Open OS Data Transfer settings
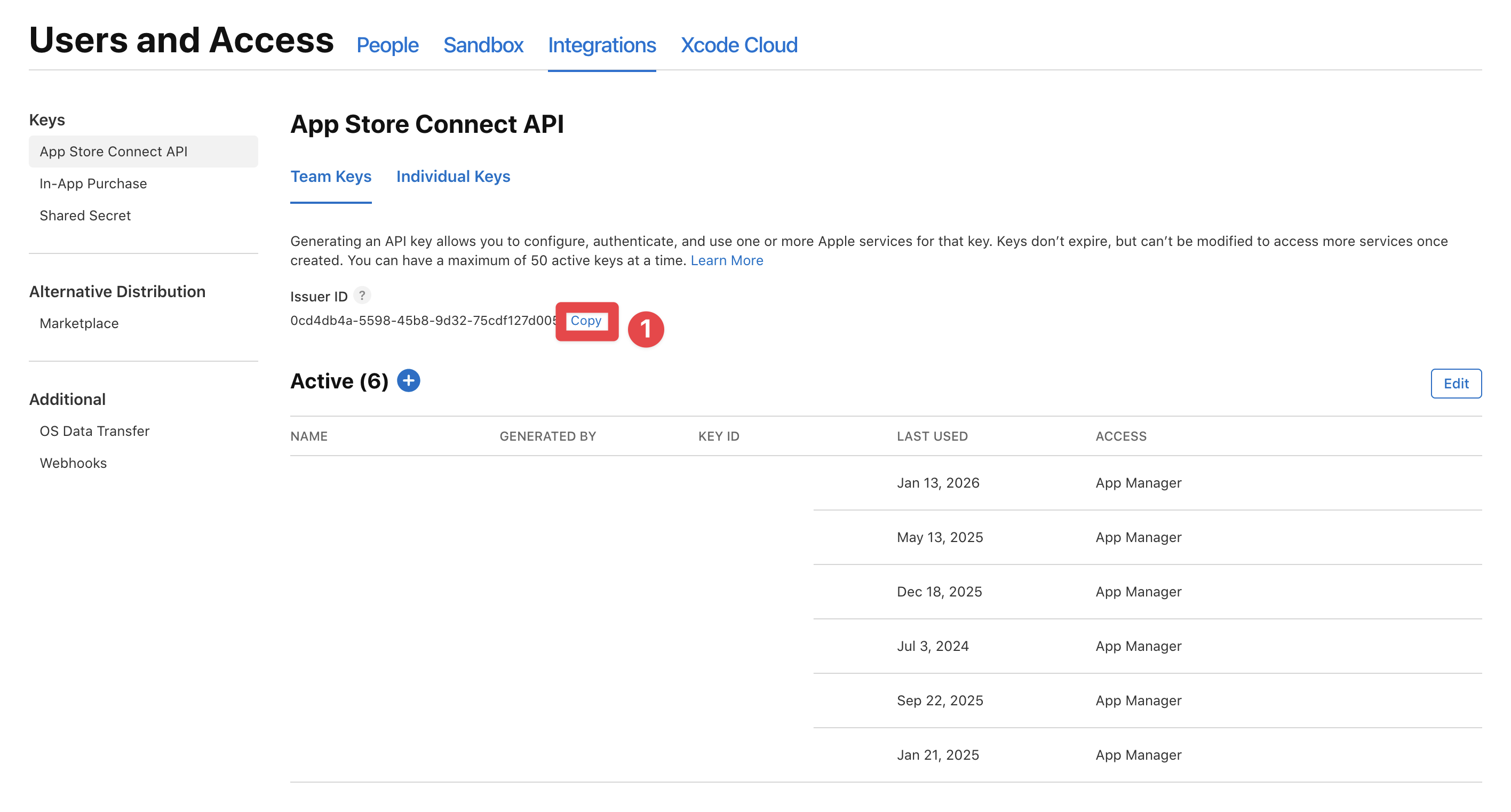1511x812 pixels. click(94, 431)
